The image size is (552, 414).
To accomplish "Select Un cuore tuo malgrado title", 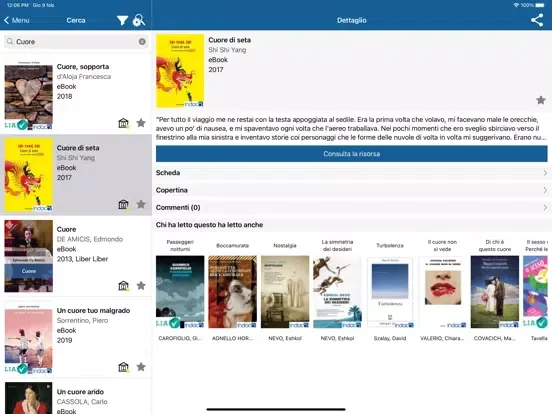I will coord(93,310).
